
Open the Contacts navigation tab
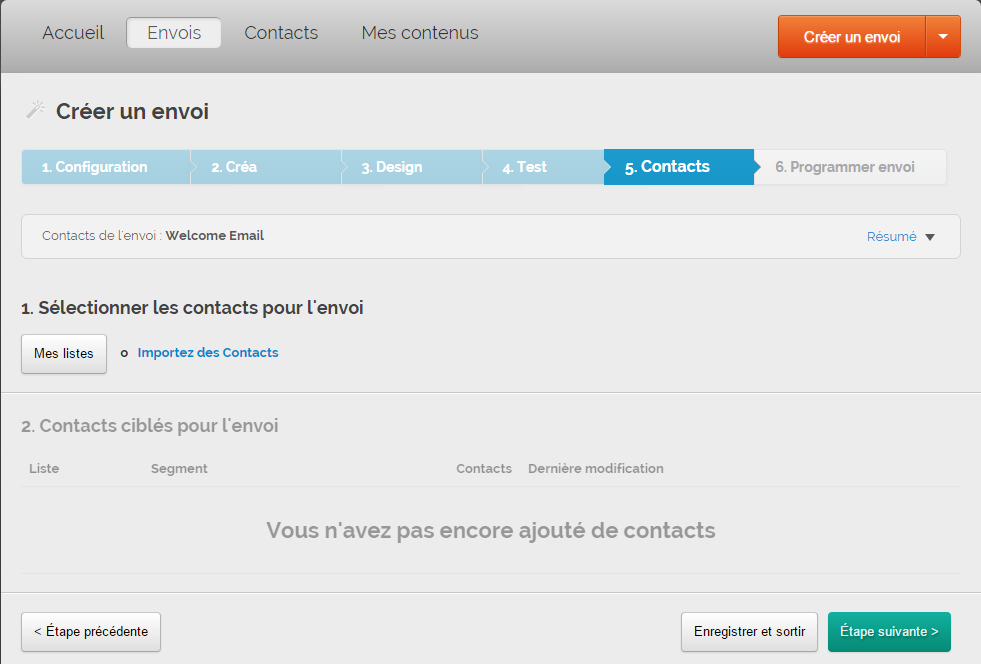(x=281, y=33)
